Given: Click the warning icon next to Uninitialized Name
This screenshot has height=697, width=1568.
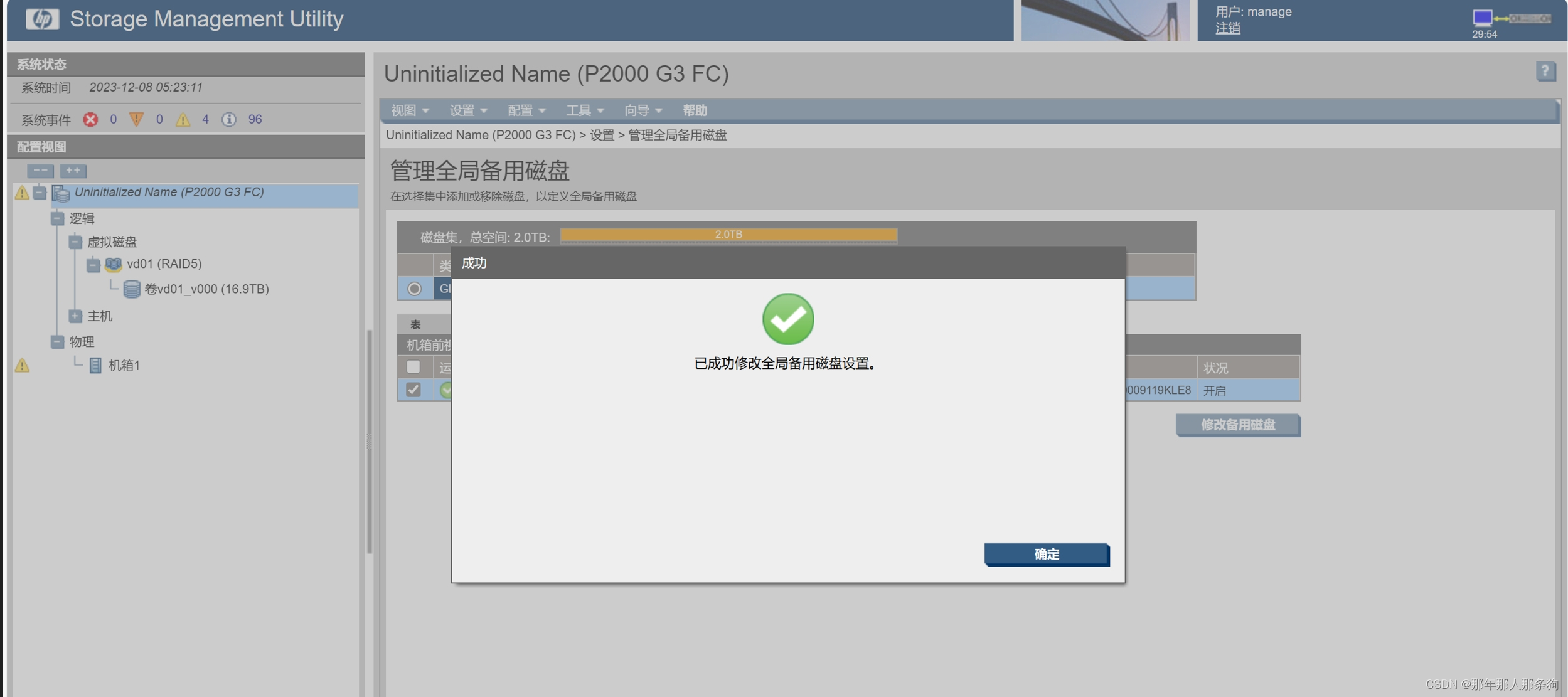Looking at the screenshot, I should point(21,191).
